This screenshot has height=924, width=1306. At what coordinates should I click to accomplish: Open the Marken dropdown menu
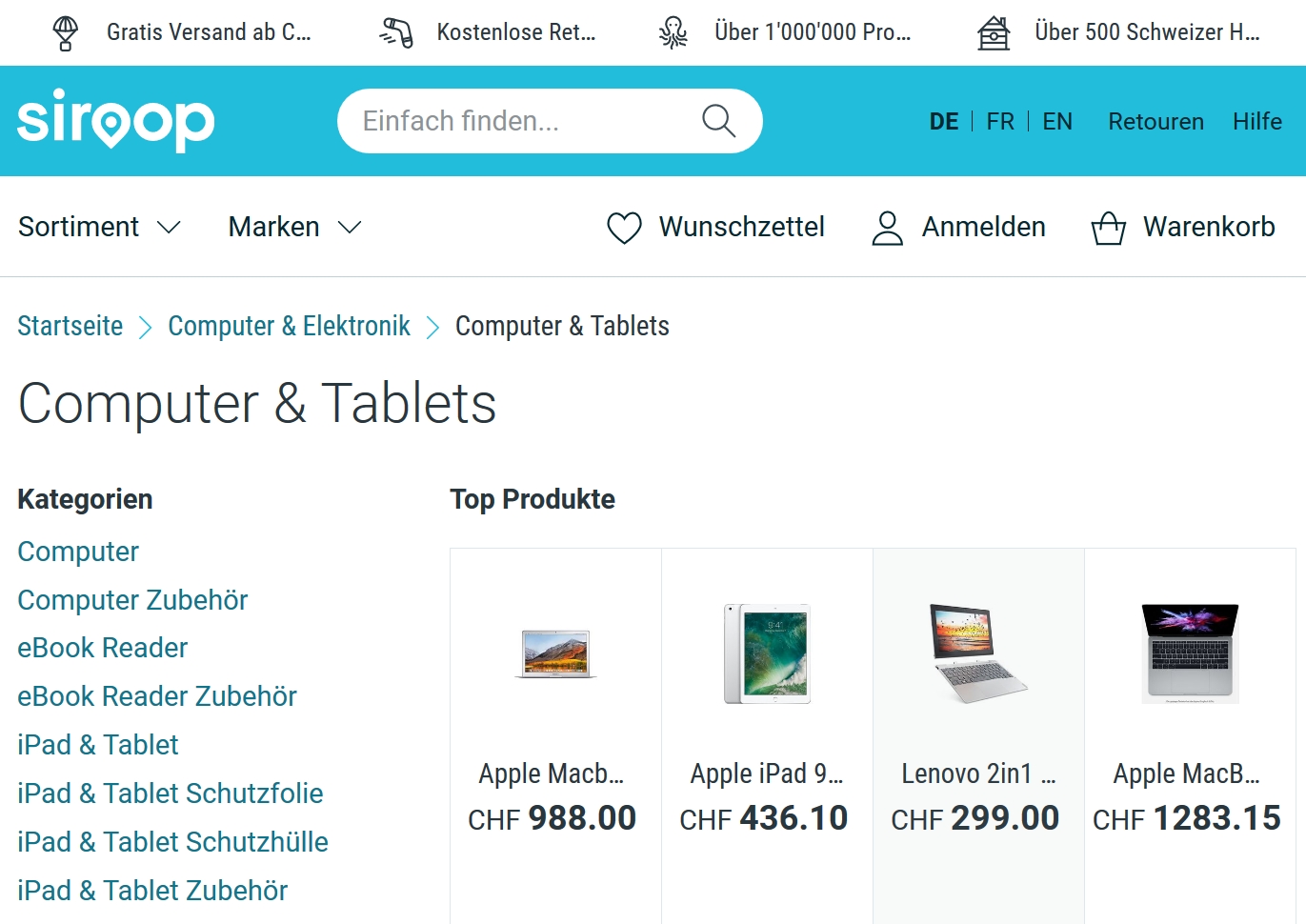click(294, 227)
